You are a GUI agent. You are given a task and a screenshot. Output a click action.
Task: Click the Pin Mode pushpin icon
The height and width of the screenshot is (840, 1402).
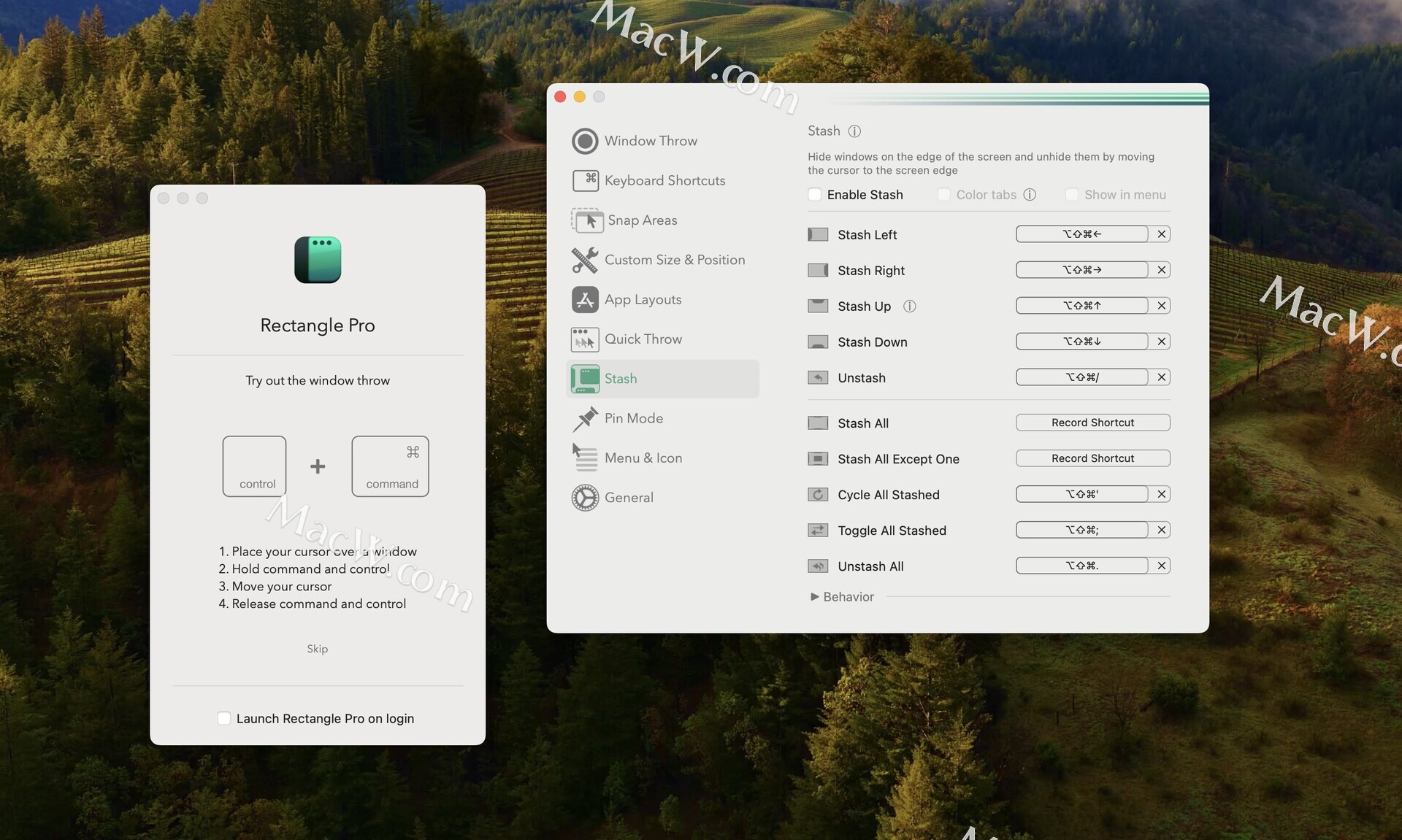point(585,418)
